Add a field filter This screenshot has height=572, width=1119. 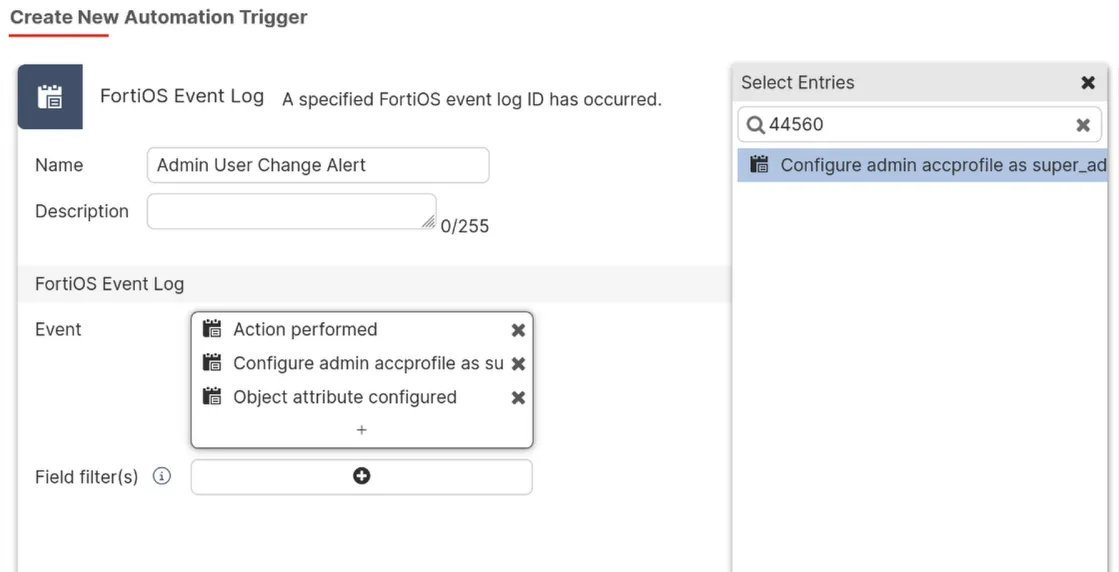point(362,476)
